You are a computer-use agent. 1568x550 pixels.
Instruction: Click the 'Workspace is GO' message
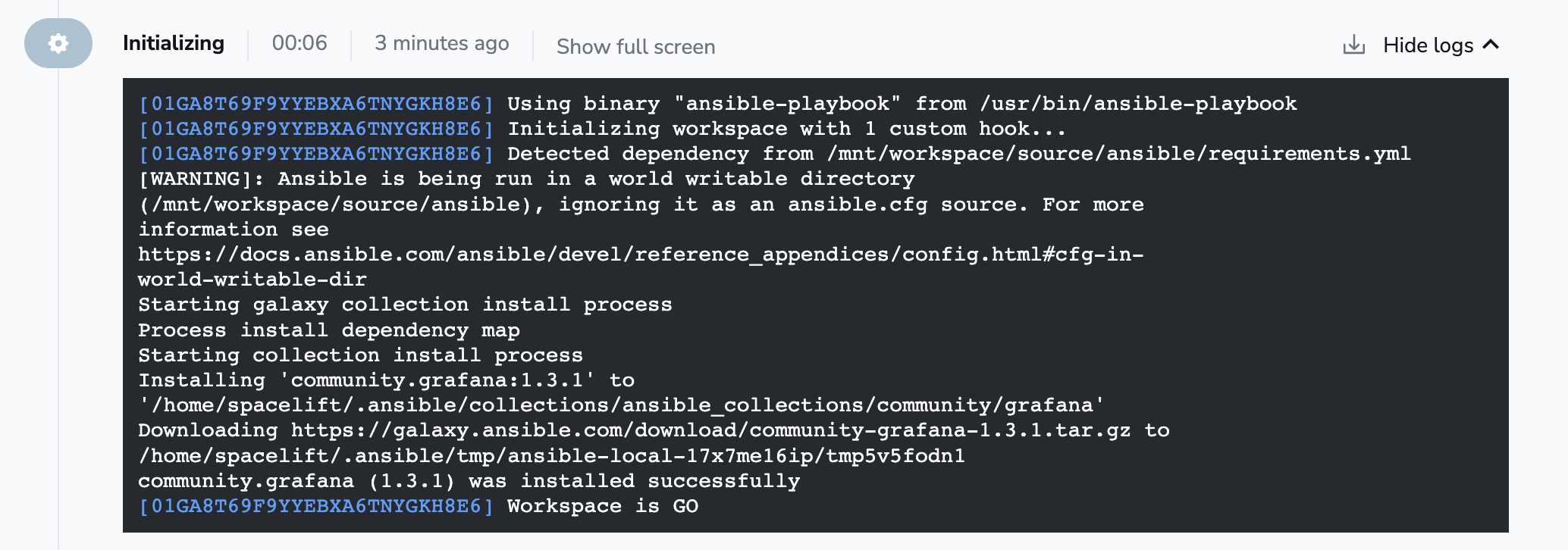coord(602,506)
